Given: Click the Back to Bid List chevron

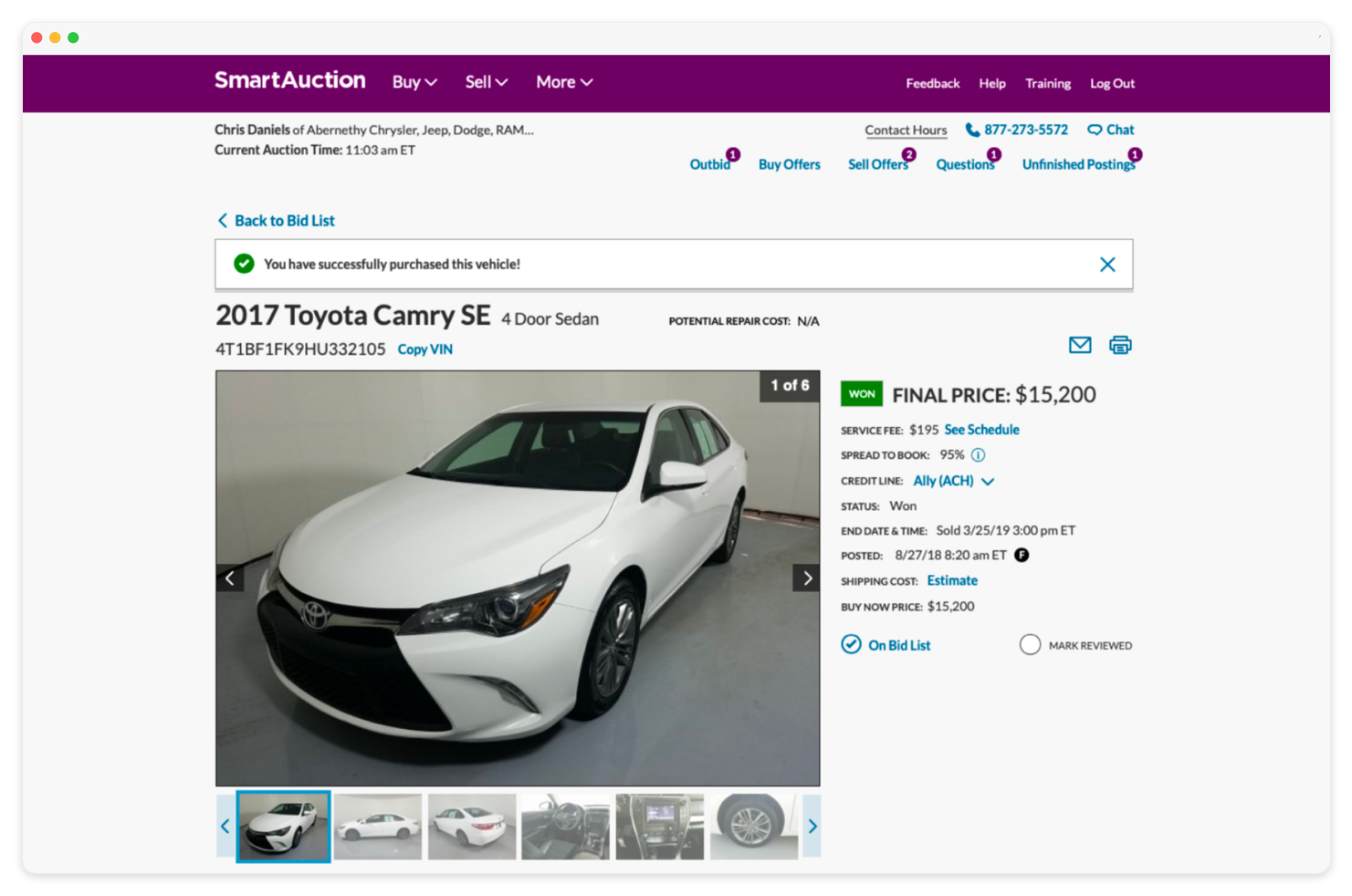Looking at the screenshot, I should click(x=222, y=221).
